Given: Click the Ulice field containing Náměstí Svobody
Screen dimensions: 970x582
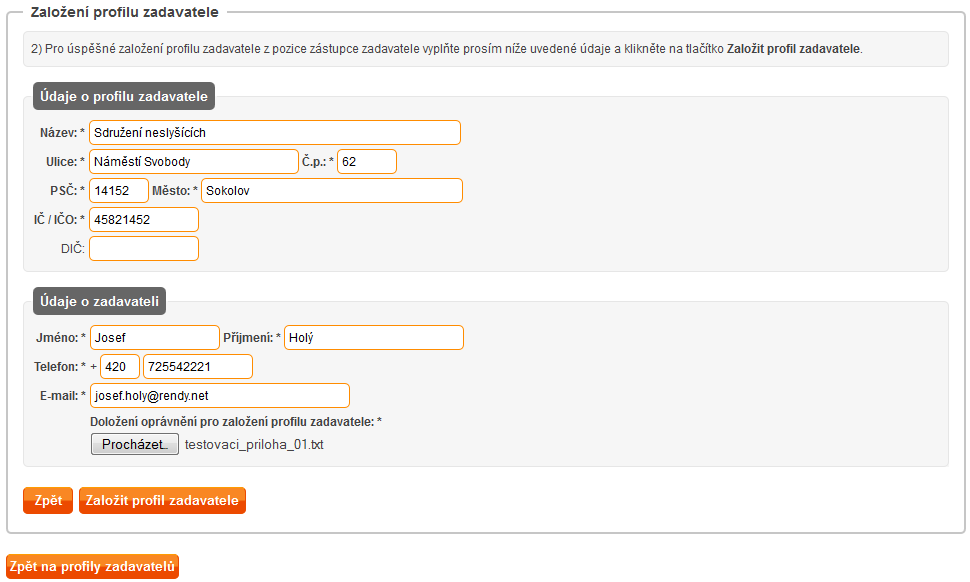Looking at the screenshot, I should click(194, 161).
